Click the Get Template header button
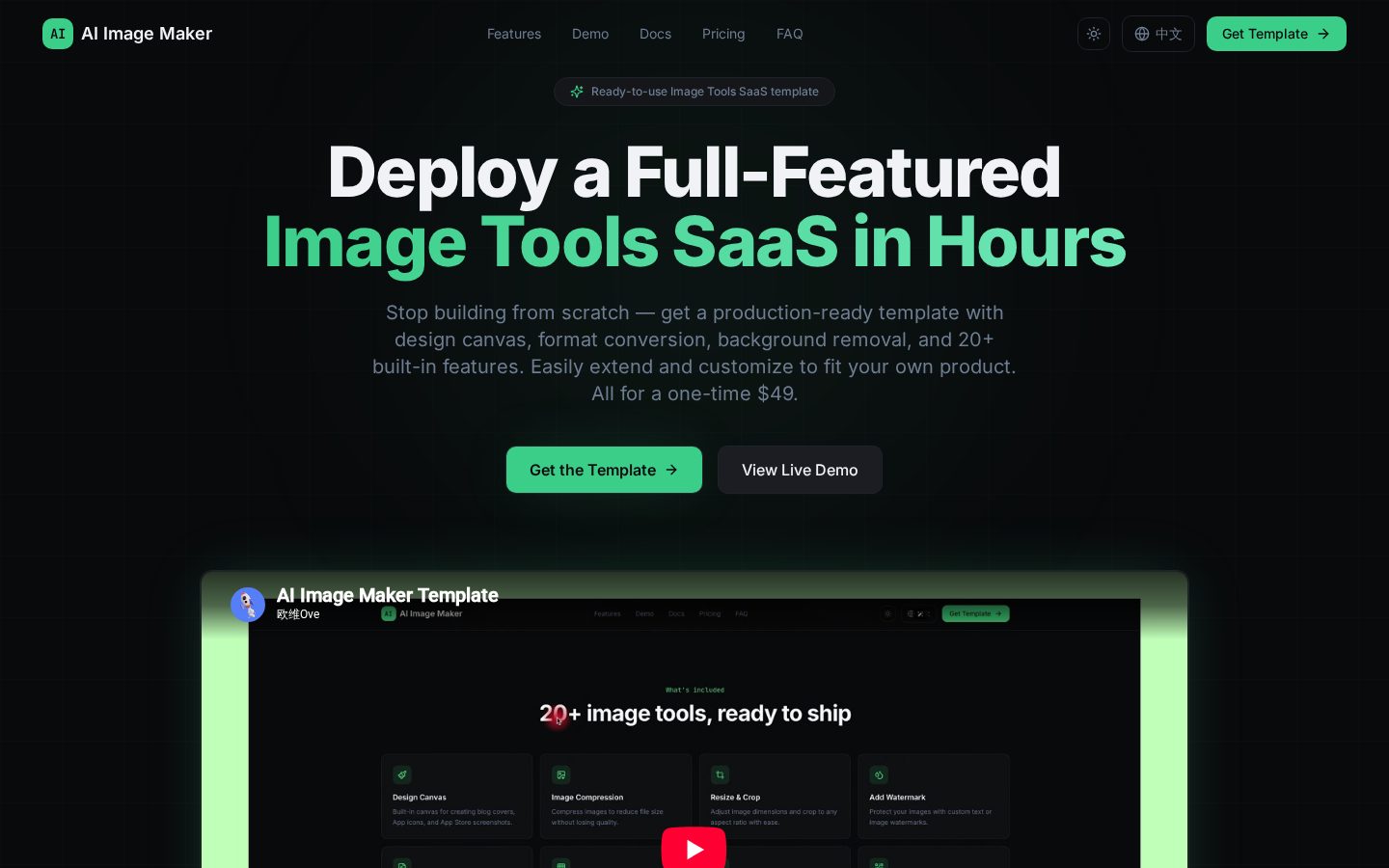 pyautogui.click(x=1276, y=34)
